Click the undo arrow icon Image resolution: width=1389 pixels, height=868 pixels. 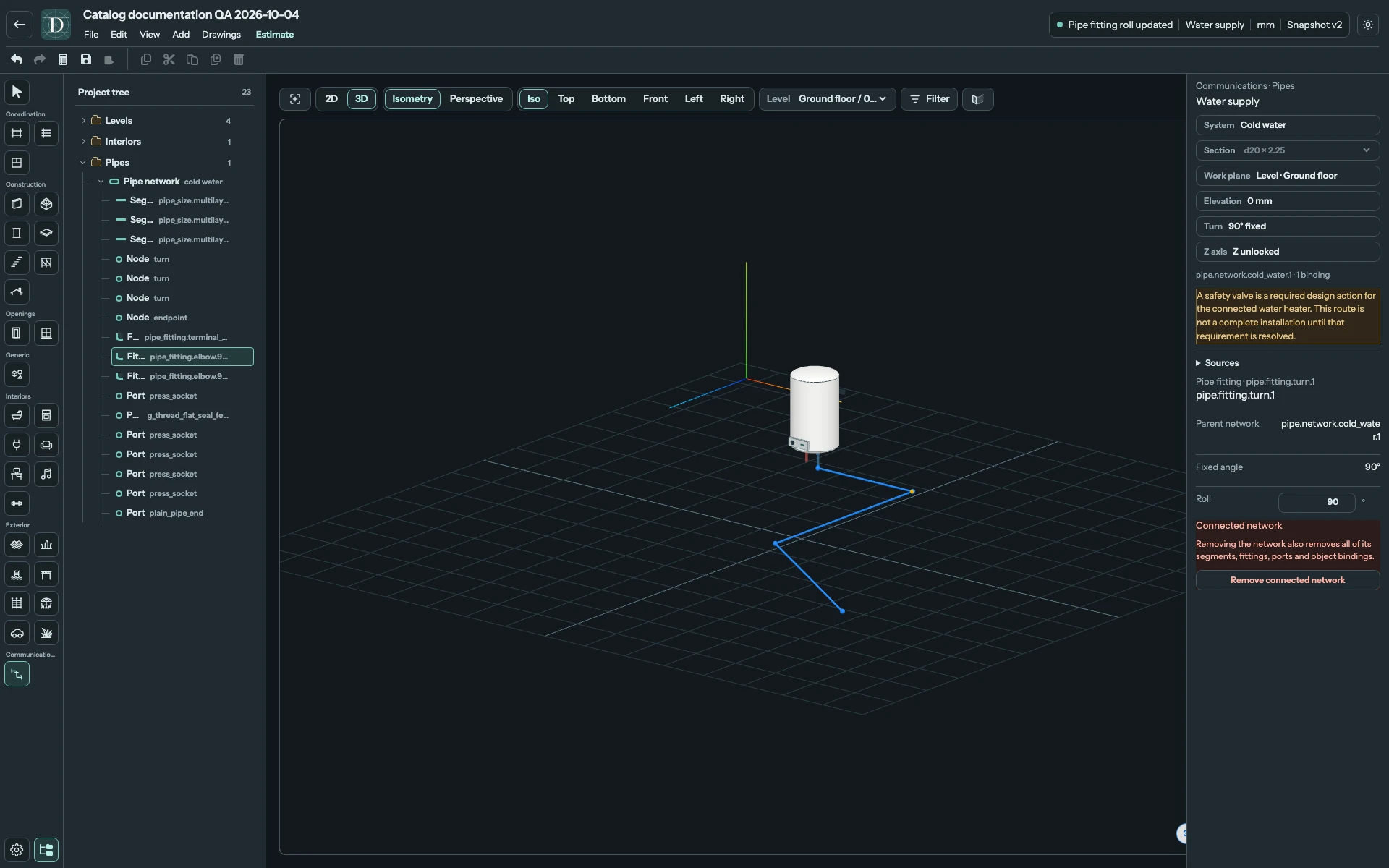pyautogui.click(x=17, y=59)
